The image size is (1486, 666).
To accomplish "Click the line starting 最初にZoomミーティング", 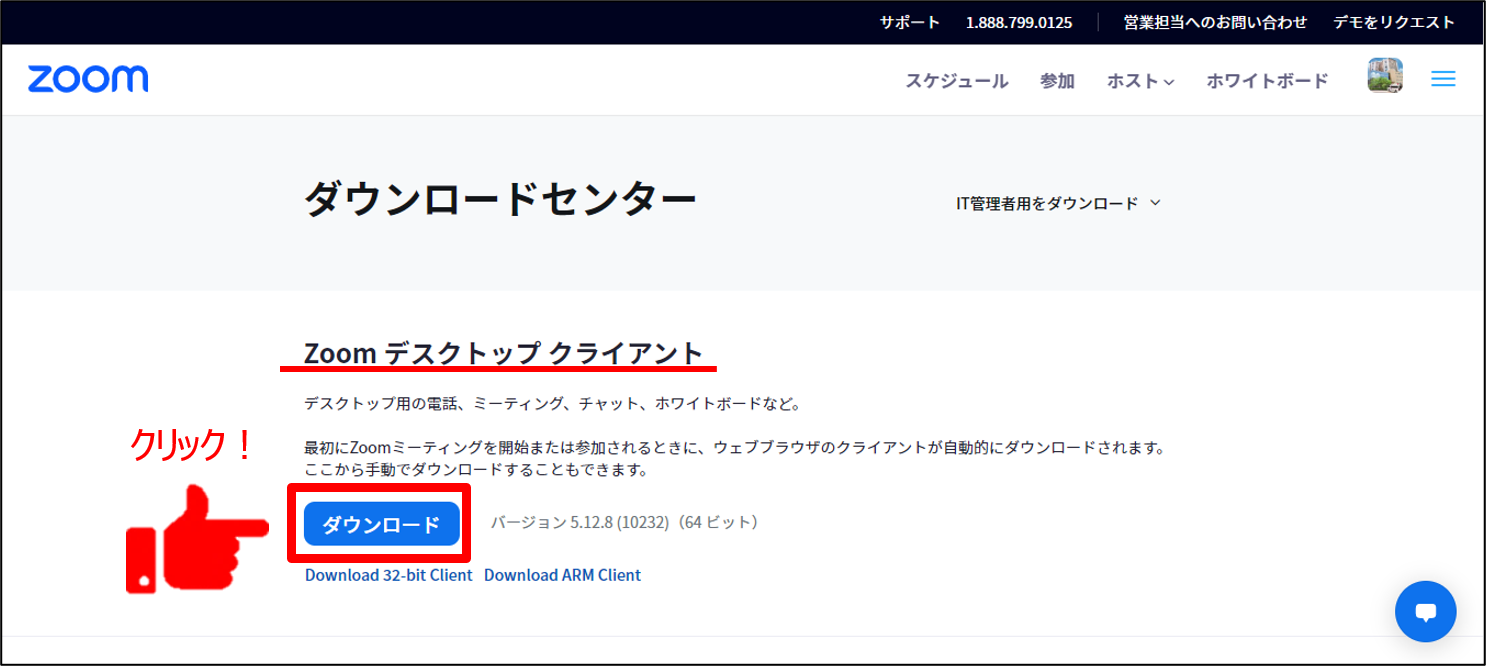I will (x=735, y=447).
